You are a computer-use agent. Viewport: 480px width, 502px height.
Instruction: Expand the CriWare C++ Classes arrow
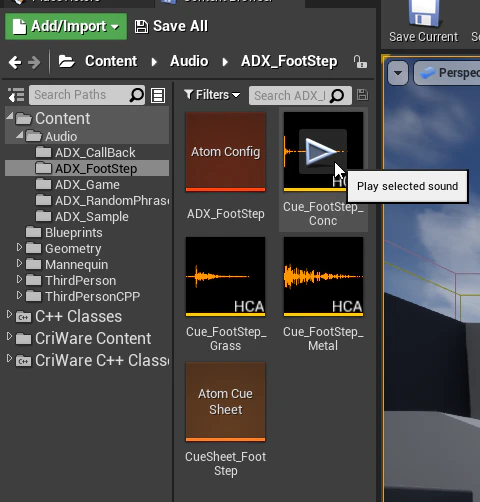tap(9, 359)
